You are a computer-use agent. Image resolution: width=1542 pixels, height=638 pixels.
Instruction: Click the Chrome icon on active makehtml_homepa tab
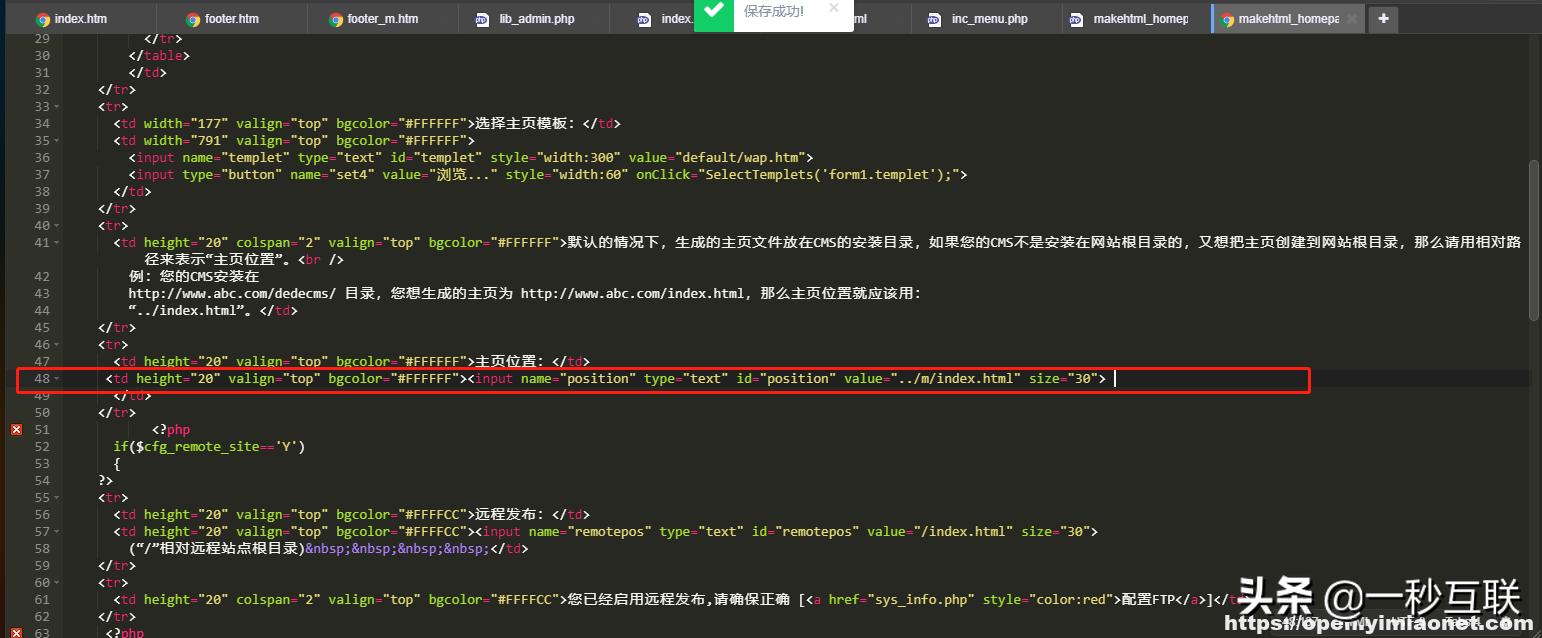coord(1227,18)
